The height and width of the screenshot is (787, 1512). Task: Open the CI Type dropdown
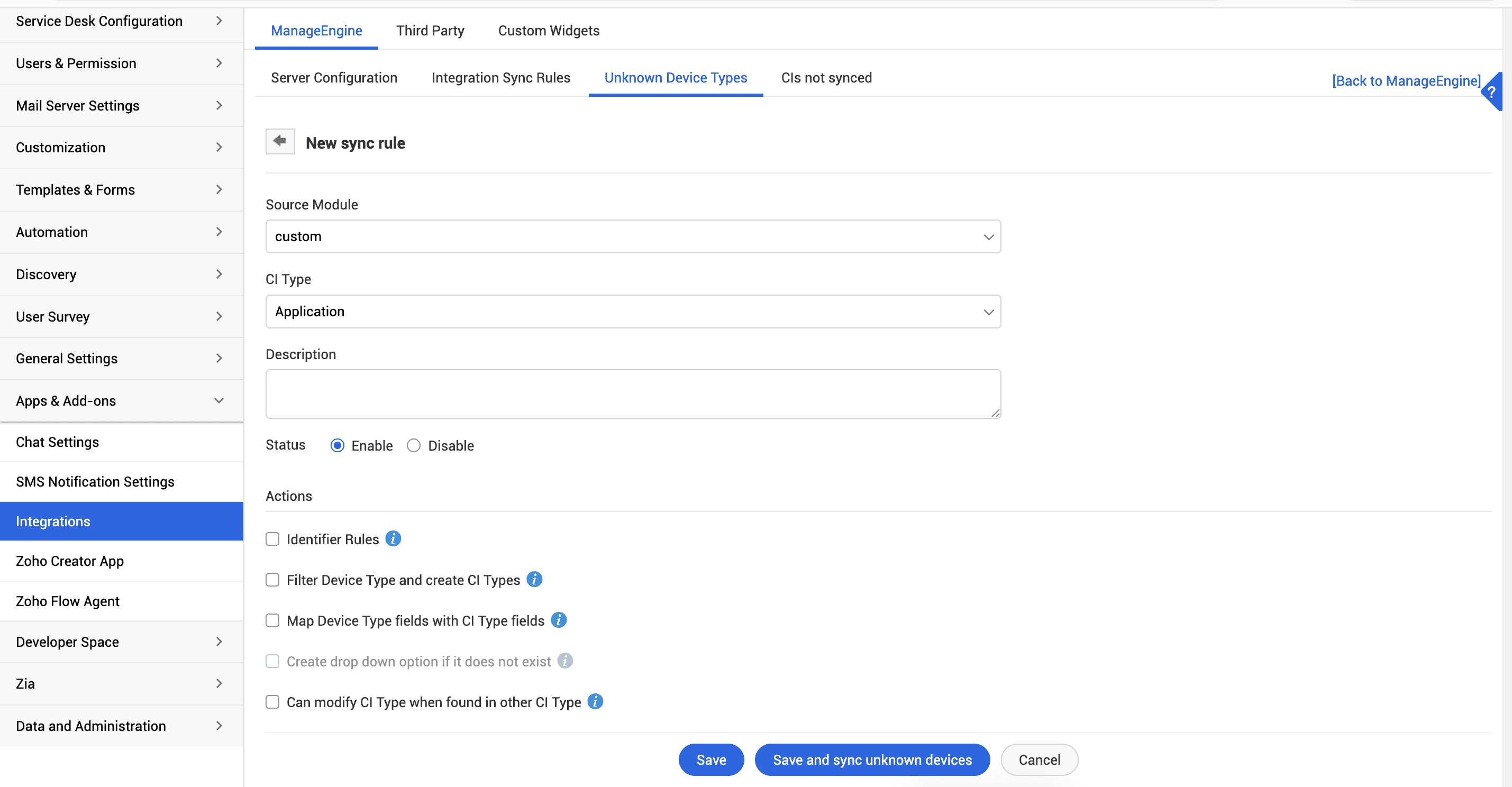(x=633, y=312)
